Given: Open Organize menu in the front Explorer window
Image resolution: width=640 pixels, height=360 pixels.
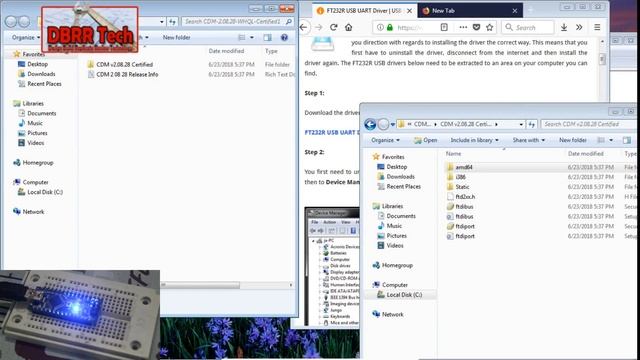Looking at the screenshot, I should pos(385,140).
